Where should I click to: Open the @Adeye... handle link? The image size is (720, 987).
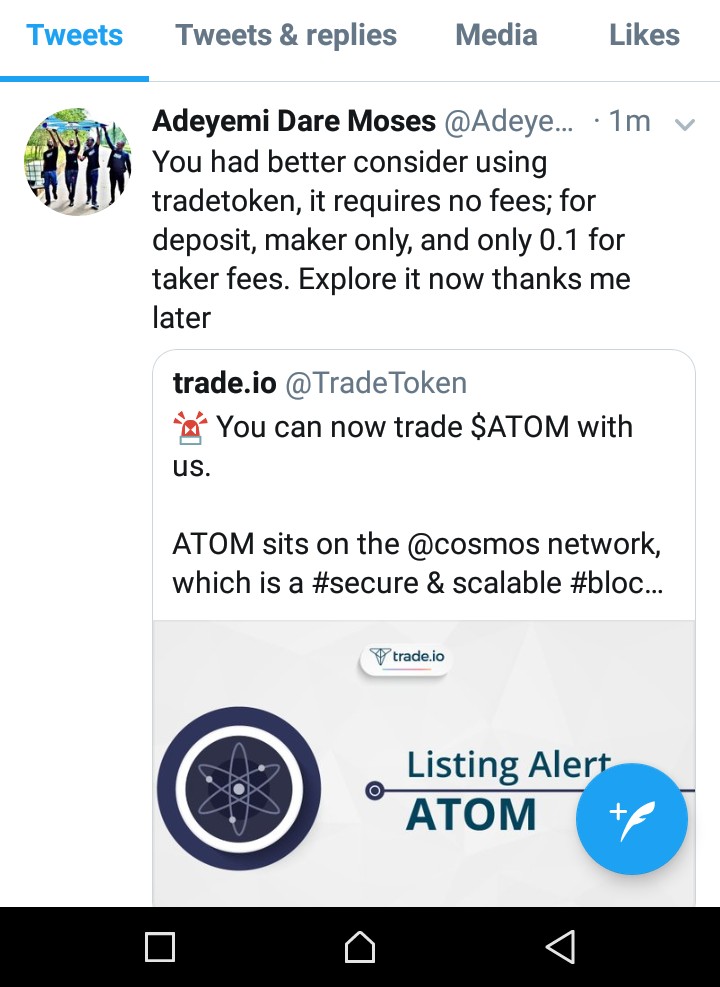tap(509, 121)
